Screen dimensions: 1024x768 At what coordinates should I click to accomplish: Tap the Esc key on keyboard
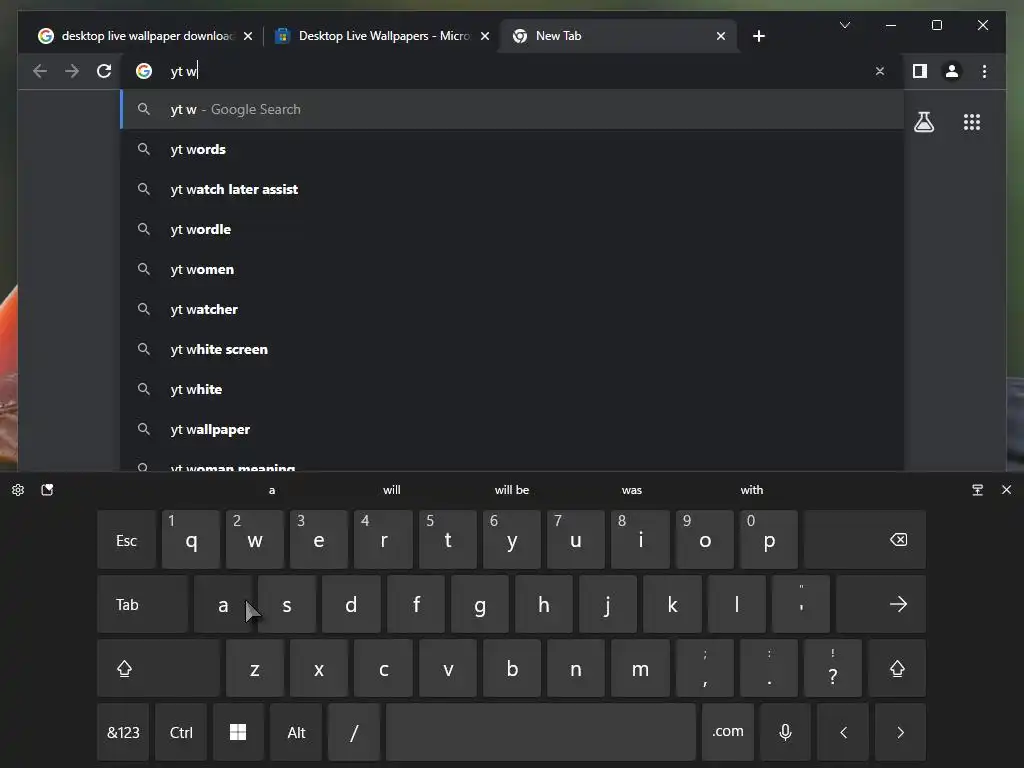click(126, 540)
